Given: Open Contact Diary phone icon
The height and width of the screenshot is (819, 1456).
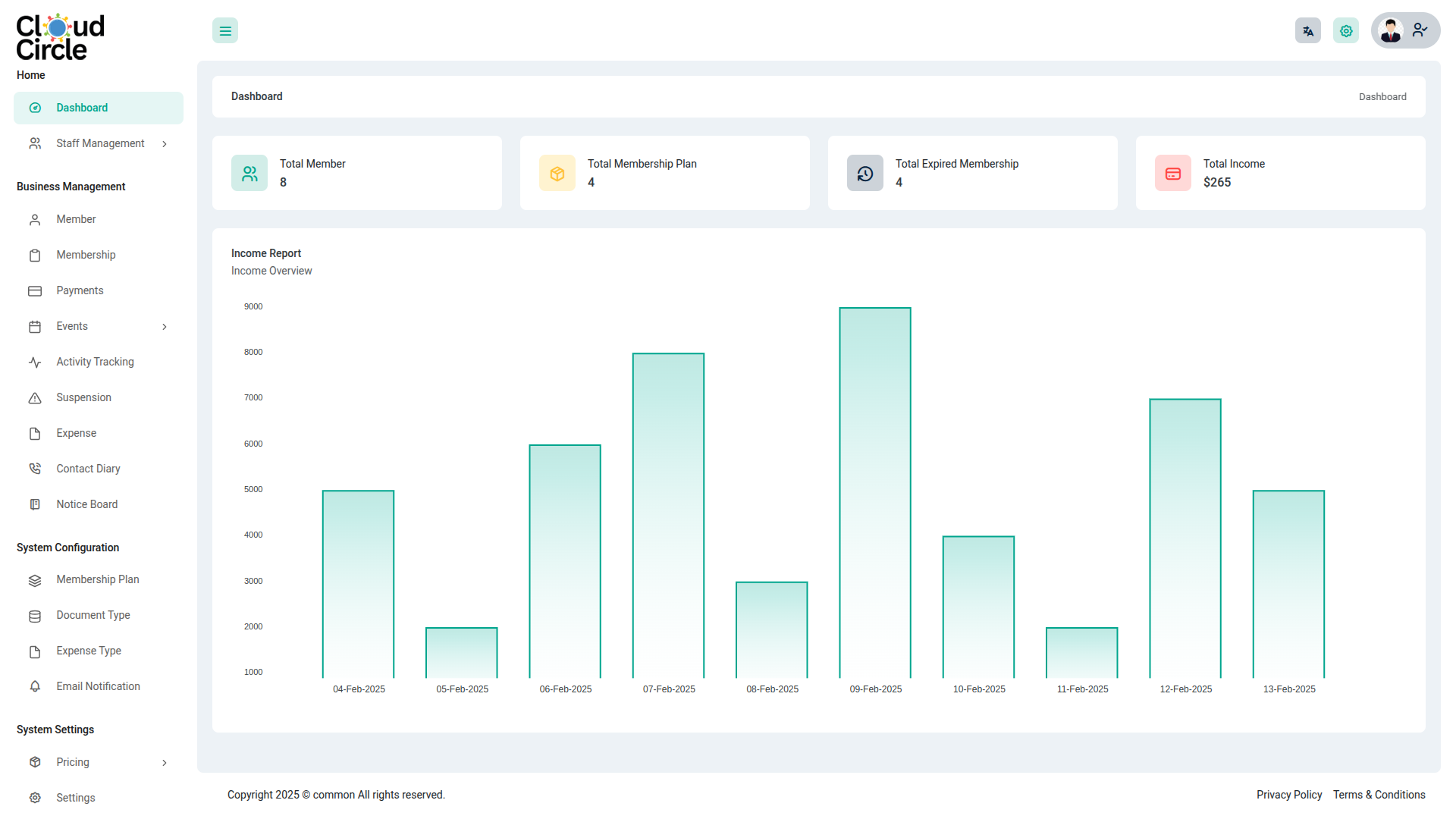Looking at the screenshot, I should pyautogui.click(x=35, y=469).
